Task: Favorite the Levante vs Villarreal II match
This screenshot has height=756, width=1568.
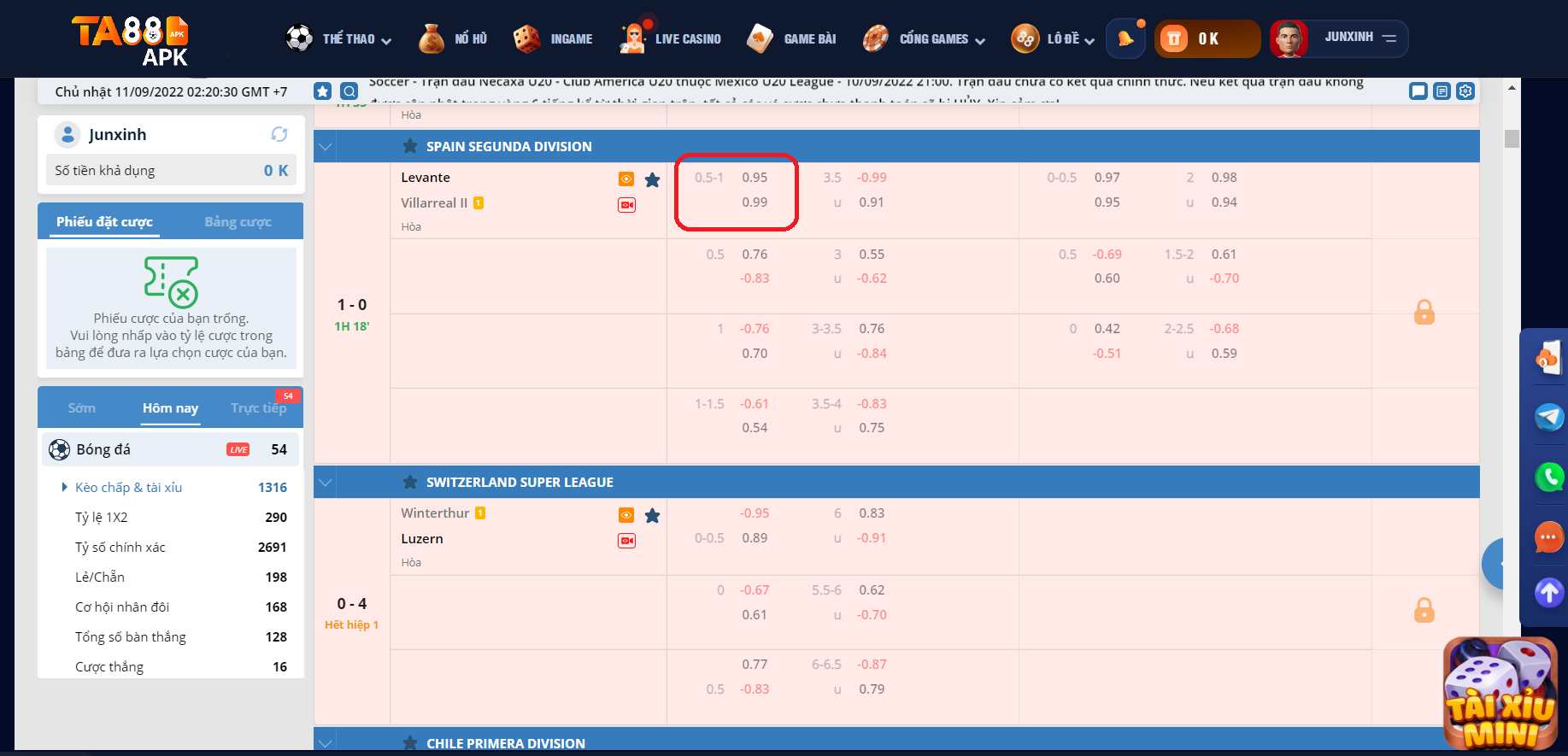Action: point(652,179)
